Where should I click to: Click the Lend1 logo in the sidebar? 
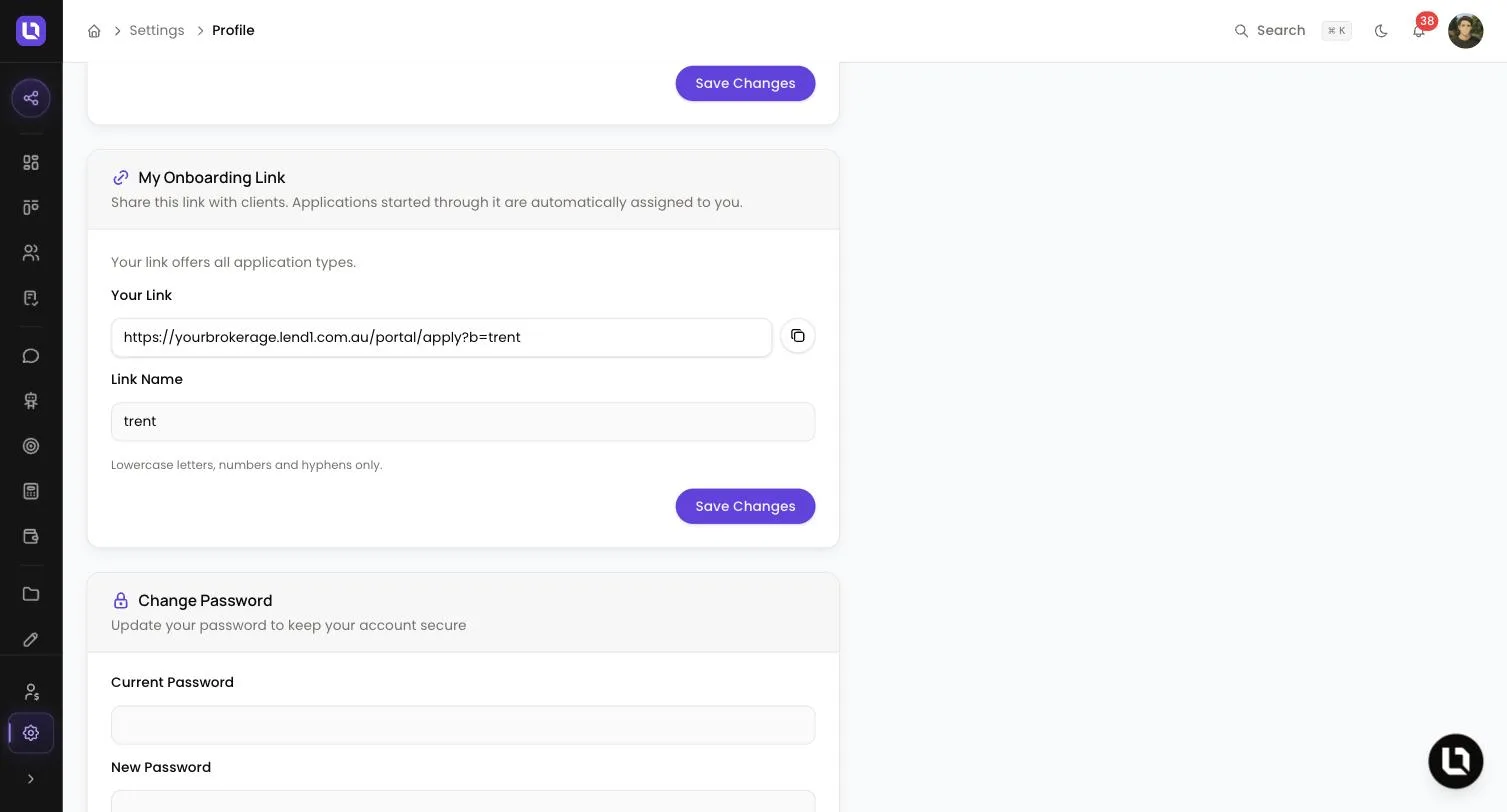[31, 31]
